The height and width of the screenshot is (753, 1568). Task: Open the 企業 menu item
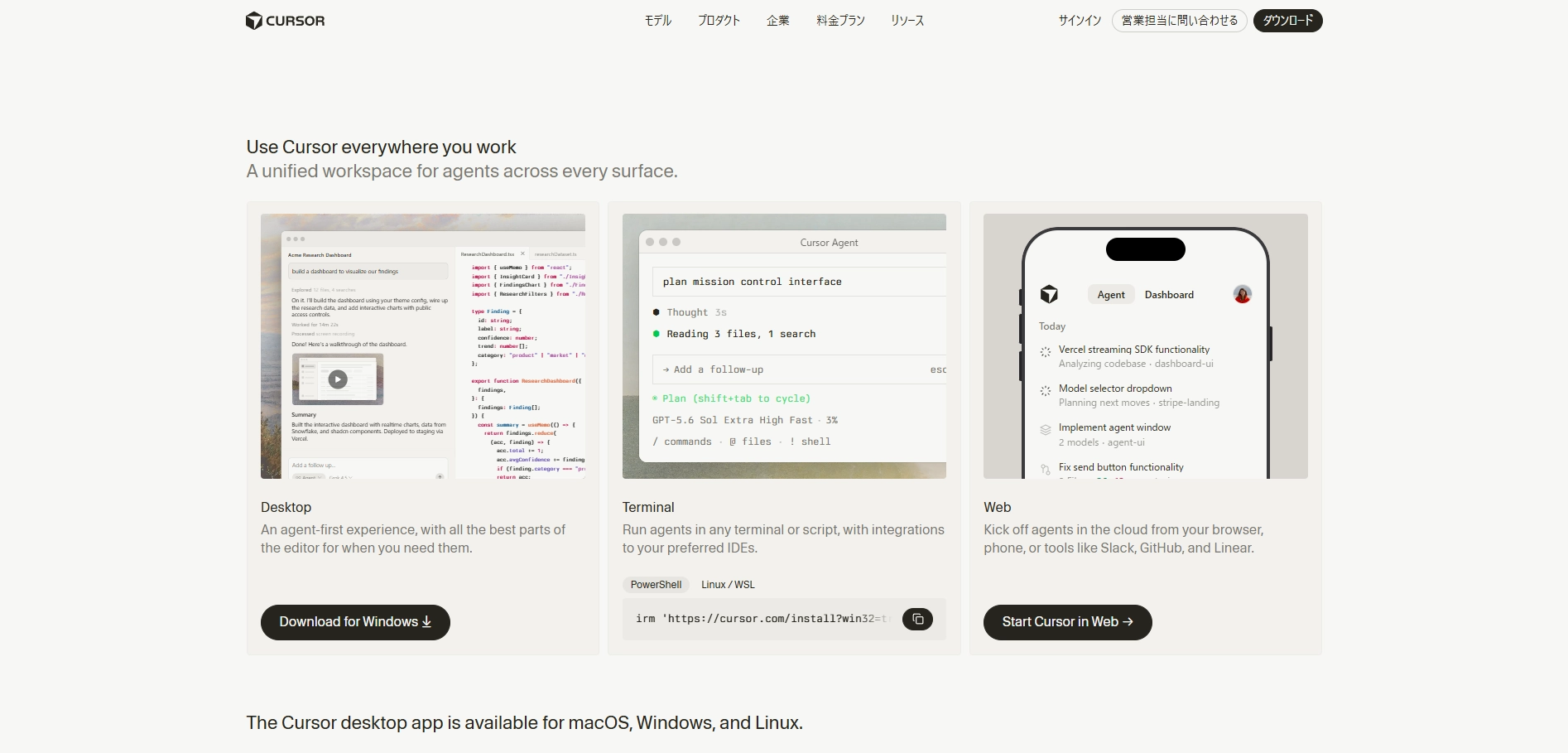[x=778, y=21]
